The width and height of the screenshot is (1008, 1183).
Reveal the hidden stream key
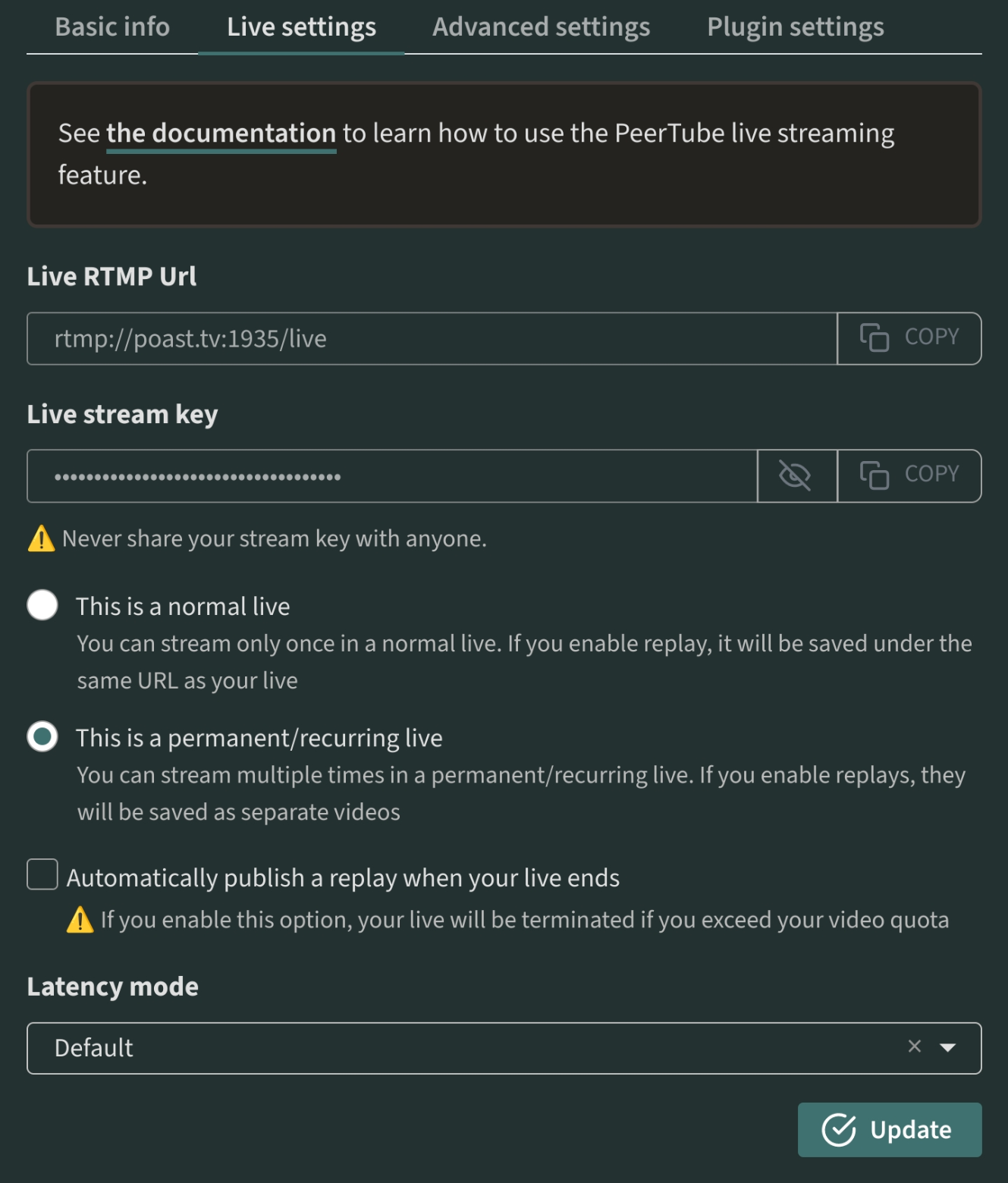pos(796,475)
